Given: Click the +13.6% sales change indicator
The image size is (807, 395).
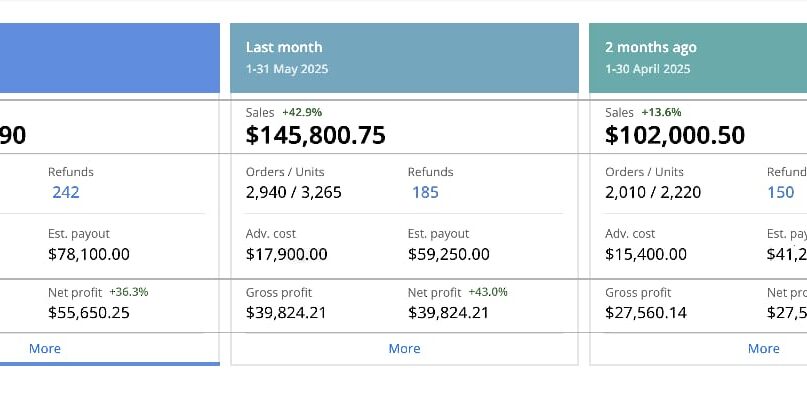Looking at the screenshot, I should click(661, 112).
